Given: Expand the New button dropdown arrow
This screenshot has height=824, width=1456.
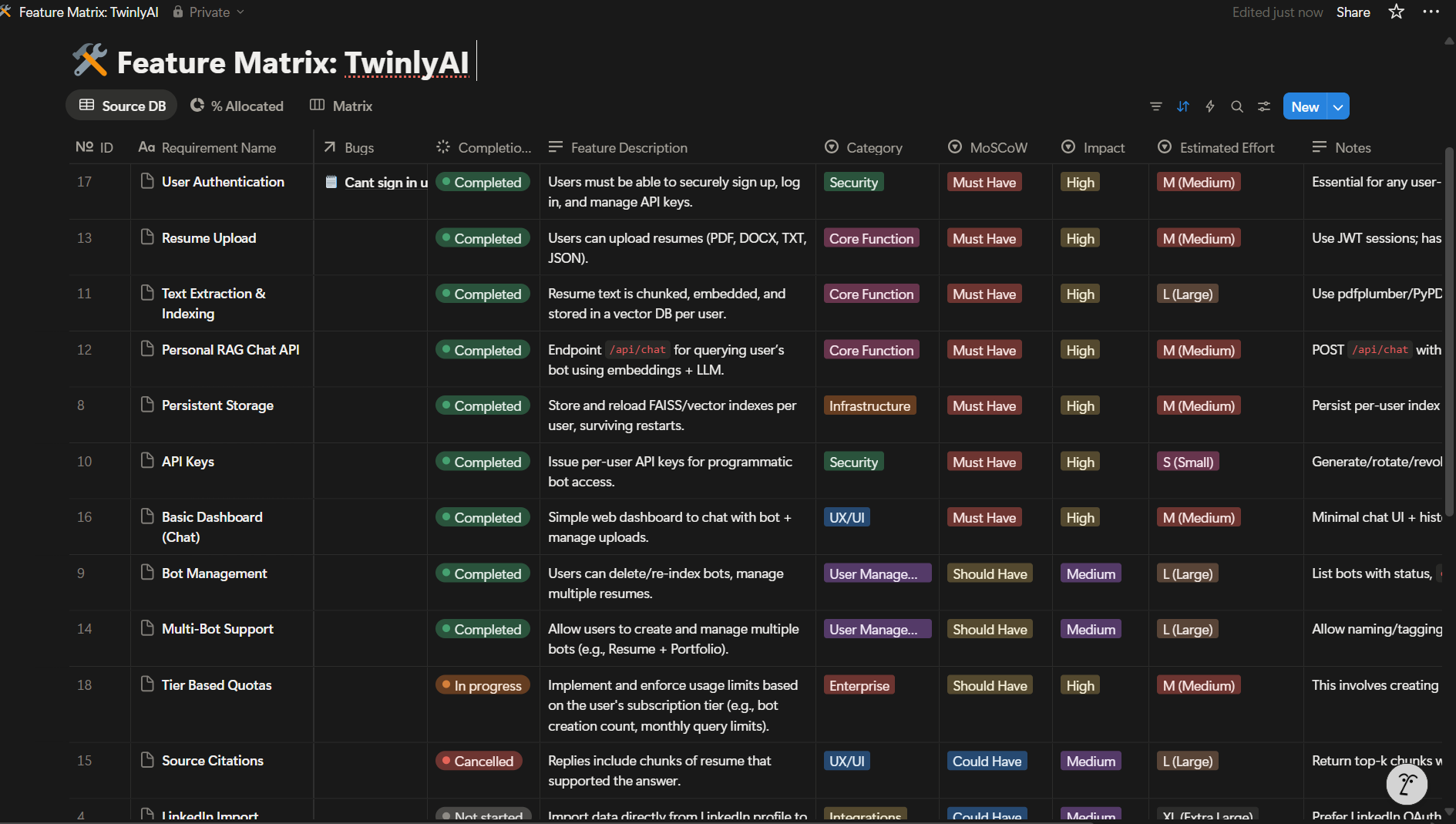Looking at the screenshot, I should (1338, 107).
